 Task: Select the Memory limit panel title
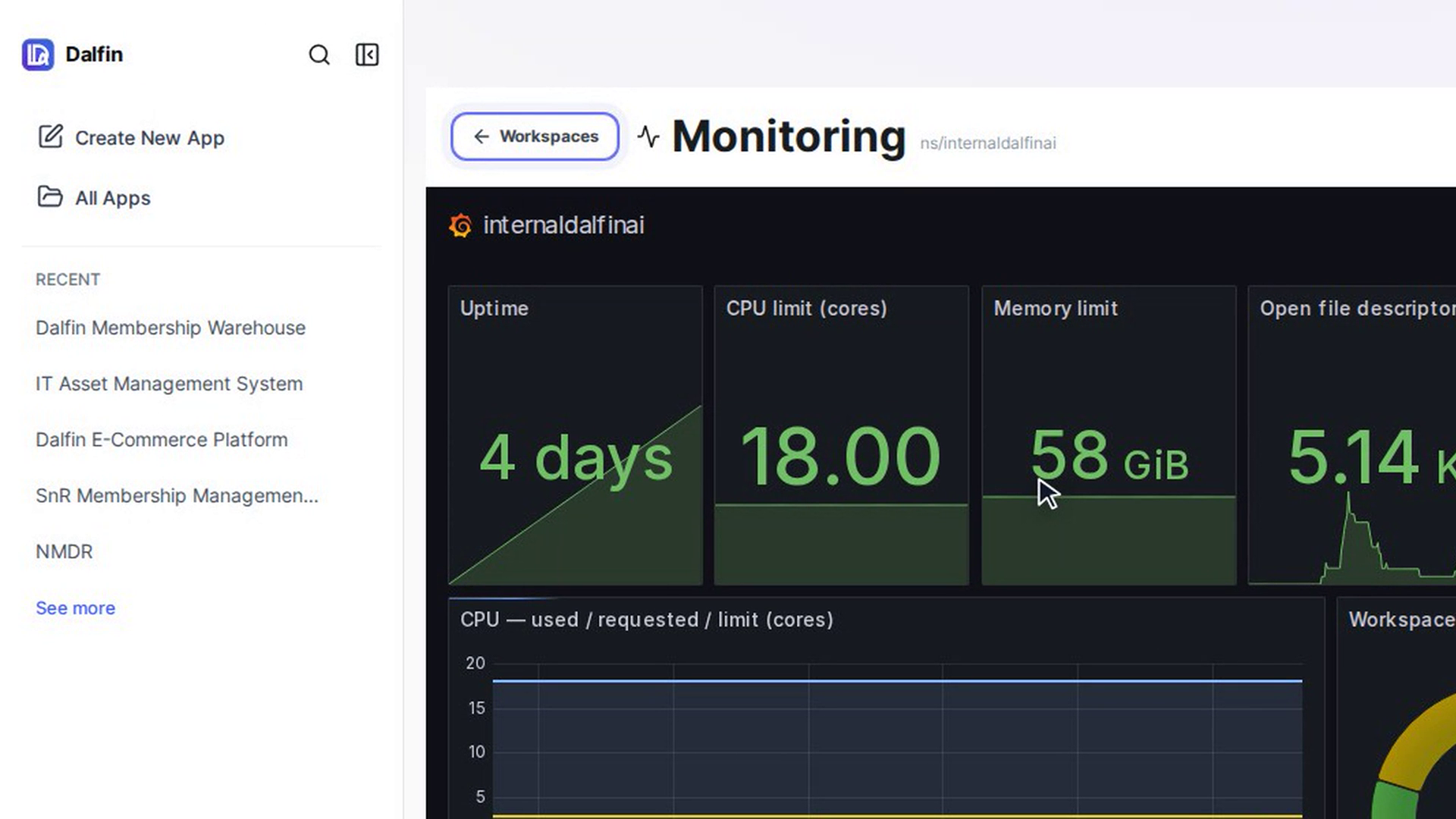point(1056,309)
